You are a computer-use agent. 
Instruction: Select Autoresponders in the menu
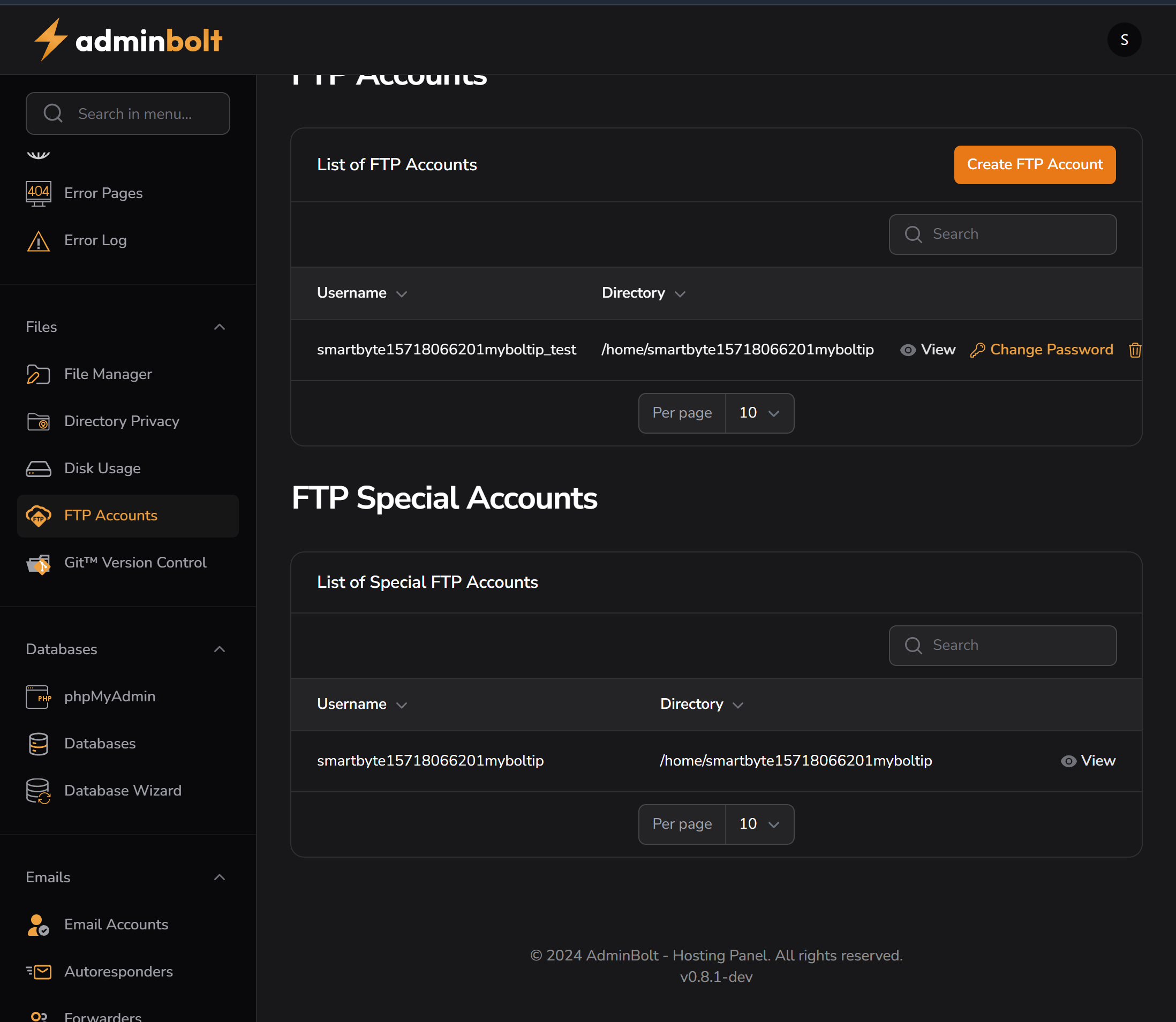pyautogui.click(x=118, y=971)
